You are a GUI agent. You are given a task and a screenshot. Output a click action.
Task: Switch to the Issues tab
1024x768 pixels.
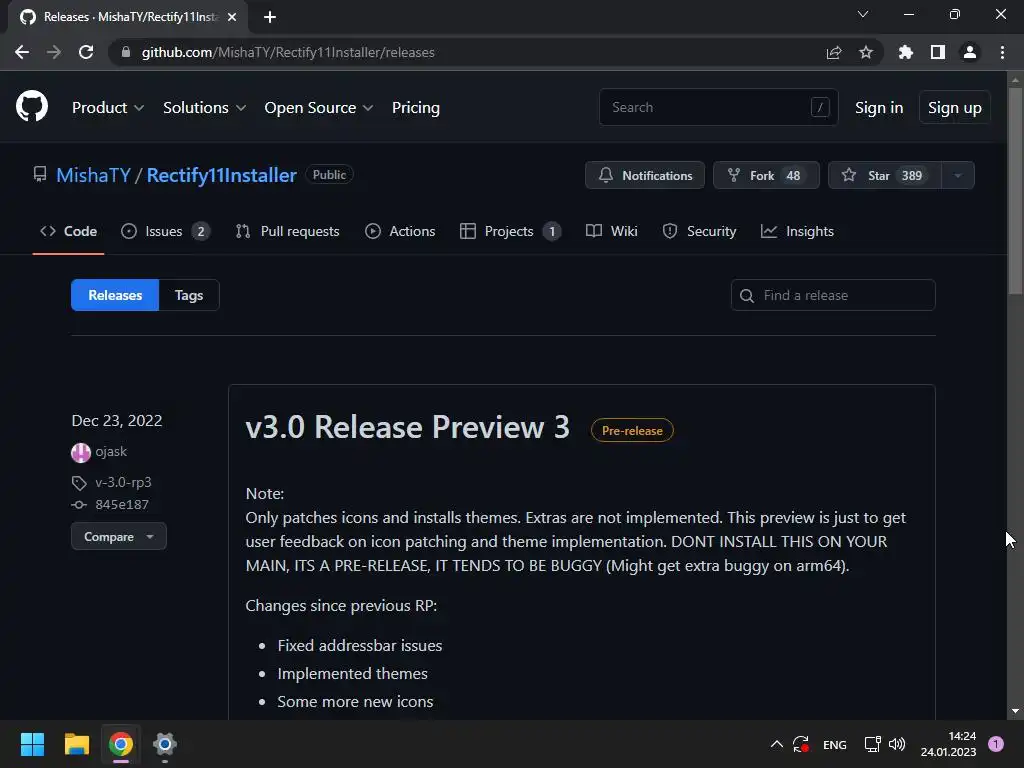click(x=165, y=231)
